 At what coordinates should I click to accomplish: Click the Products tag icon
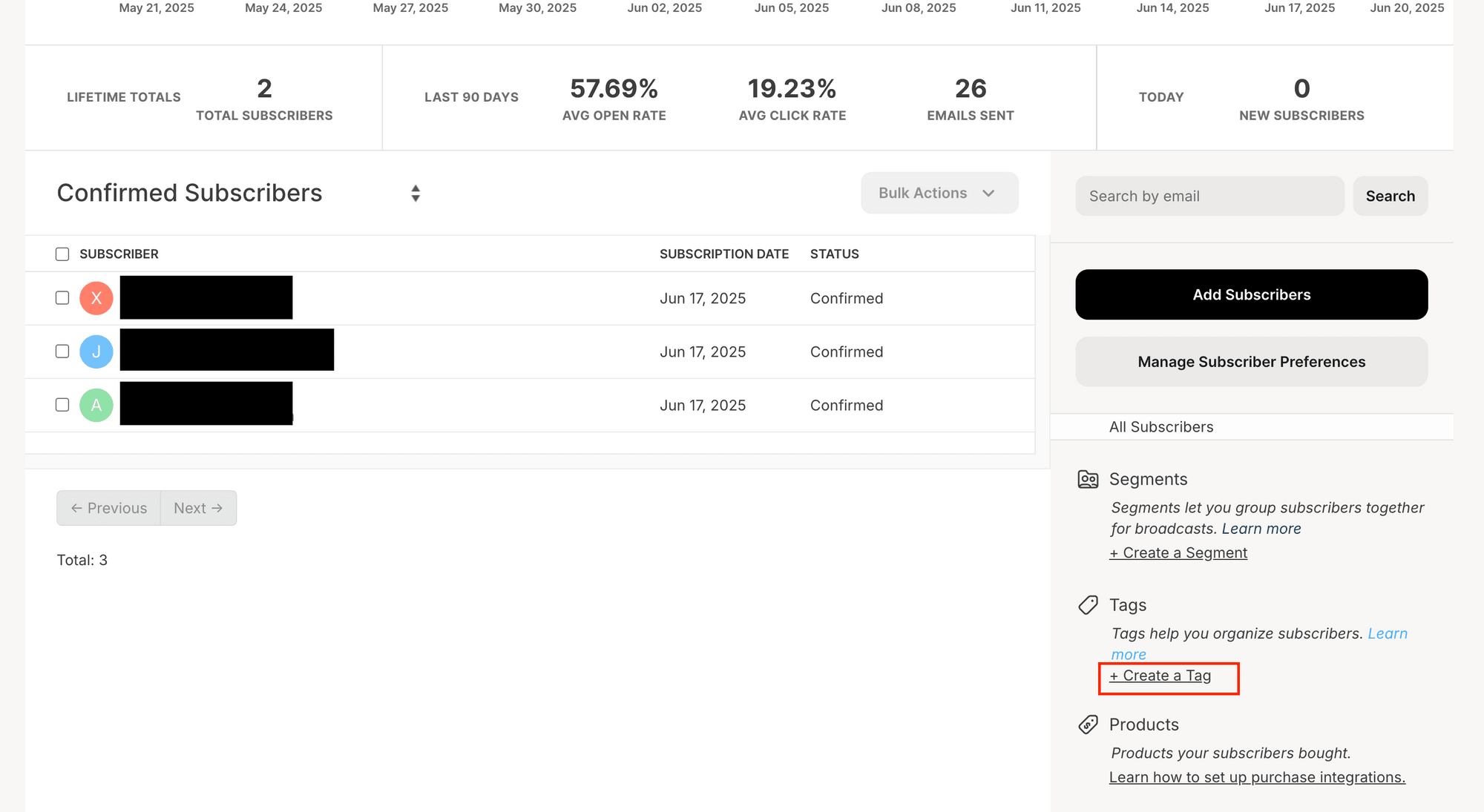tap(1088, 724)
